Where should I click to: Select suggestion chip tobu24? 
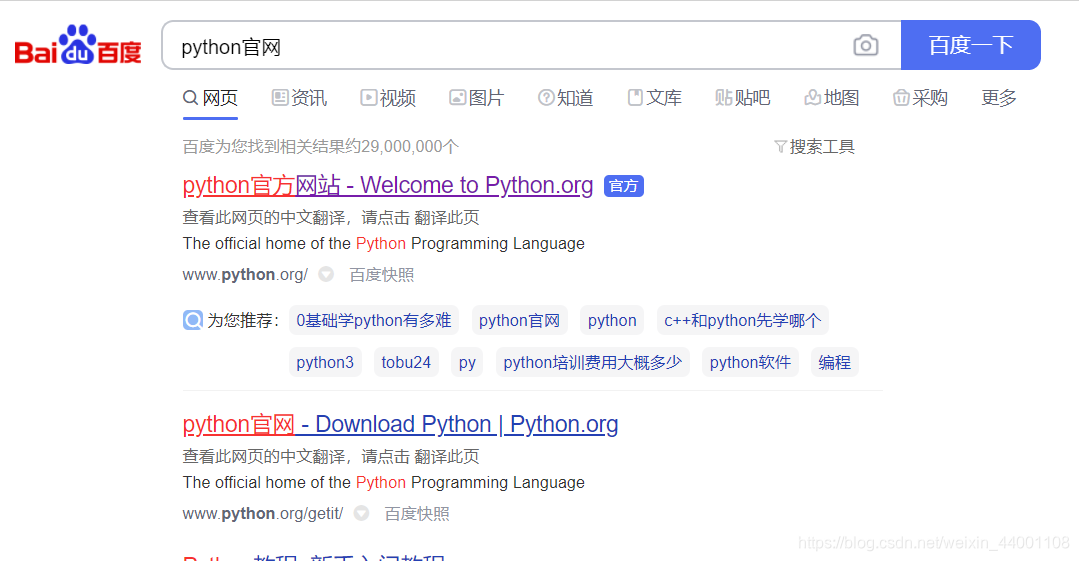[406, 363]
